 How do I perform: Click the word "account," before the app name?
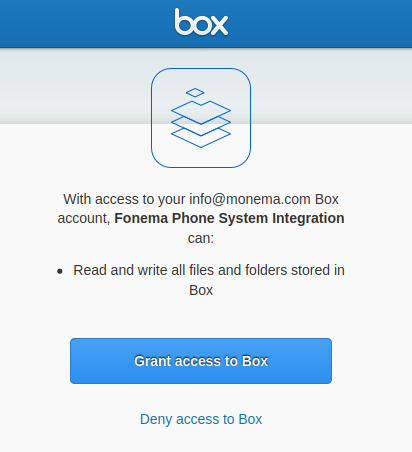pyautogui.click(x=84, y=219)
